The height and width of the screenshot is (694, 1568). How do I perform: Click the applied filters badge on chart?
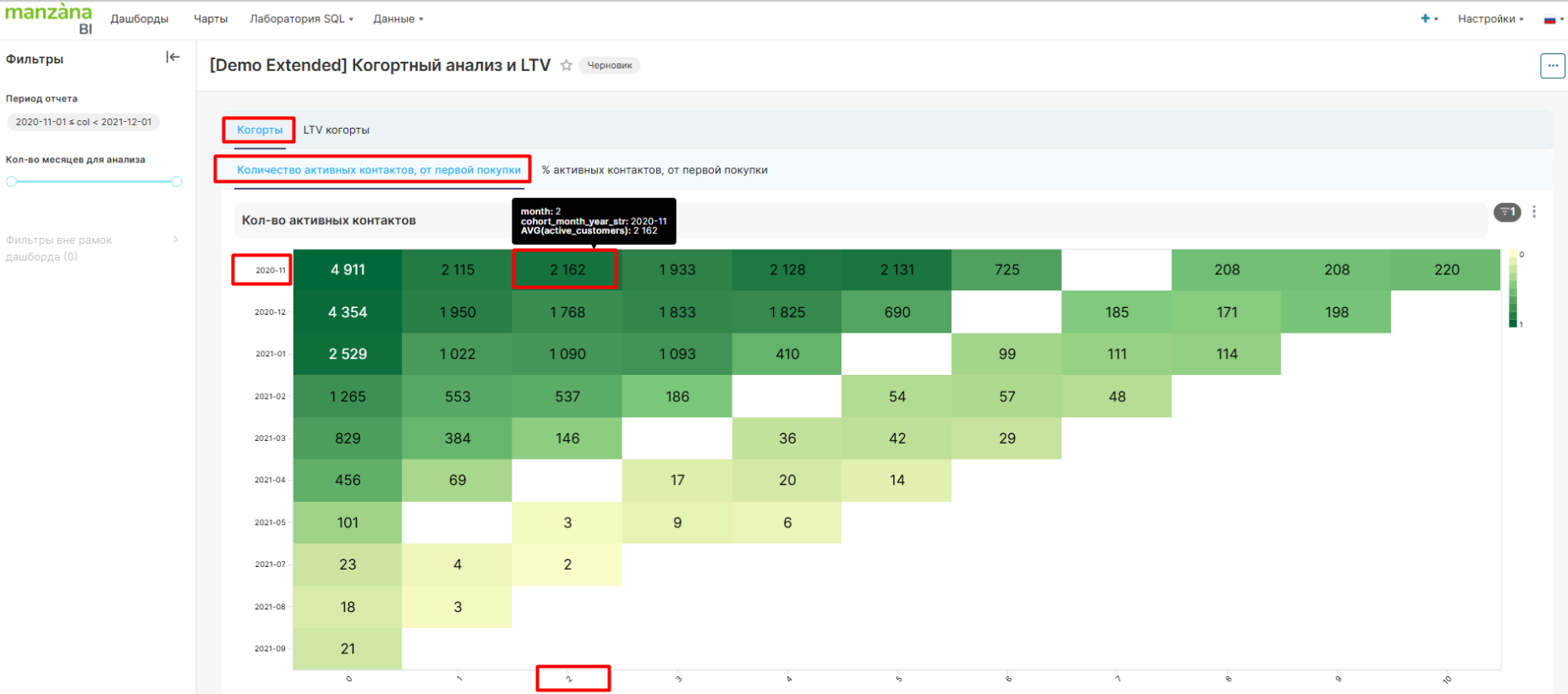[x=1506, y=212]
